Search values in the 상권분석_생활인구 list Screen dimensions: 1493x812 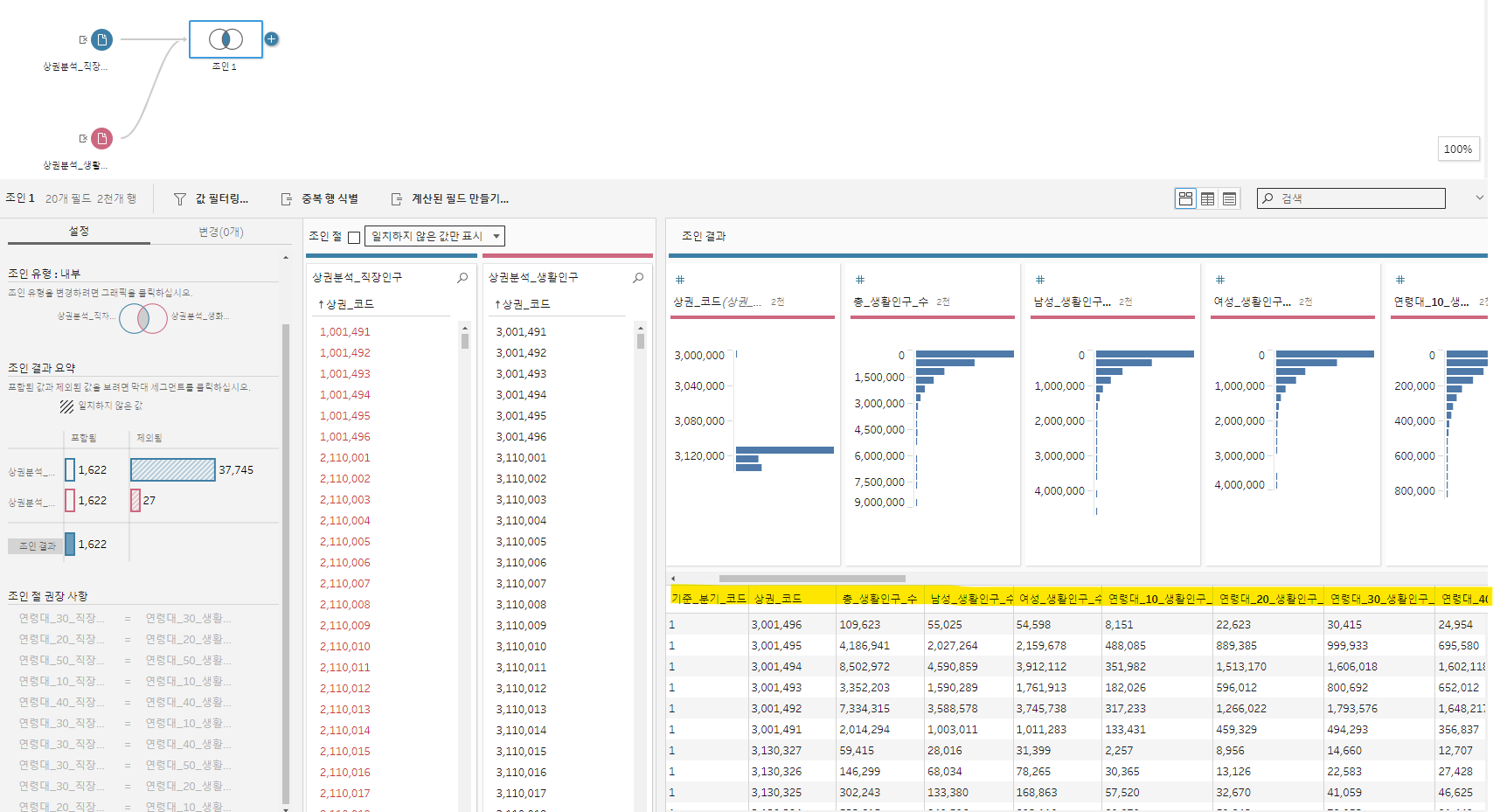tap(638, 277)
